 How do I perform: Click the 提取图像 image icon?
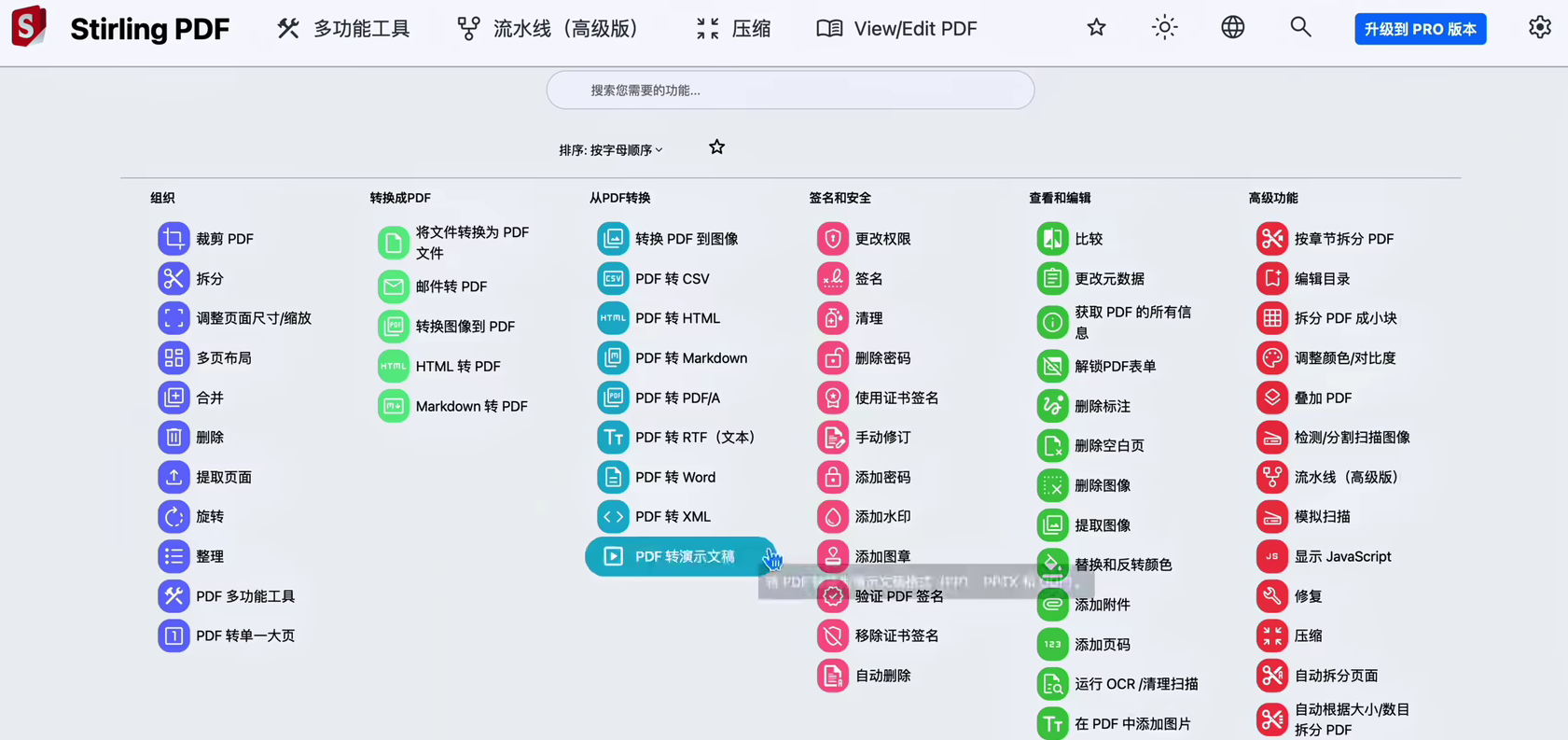pyautogui.click(x=1052, y=524)
